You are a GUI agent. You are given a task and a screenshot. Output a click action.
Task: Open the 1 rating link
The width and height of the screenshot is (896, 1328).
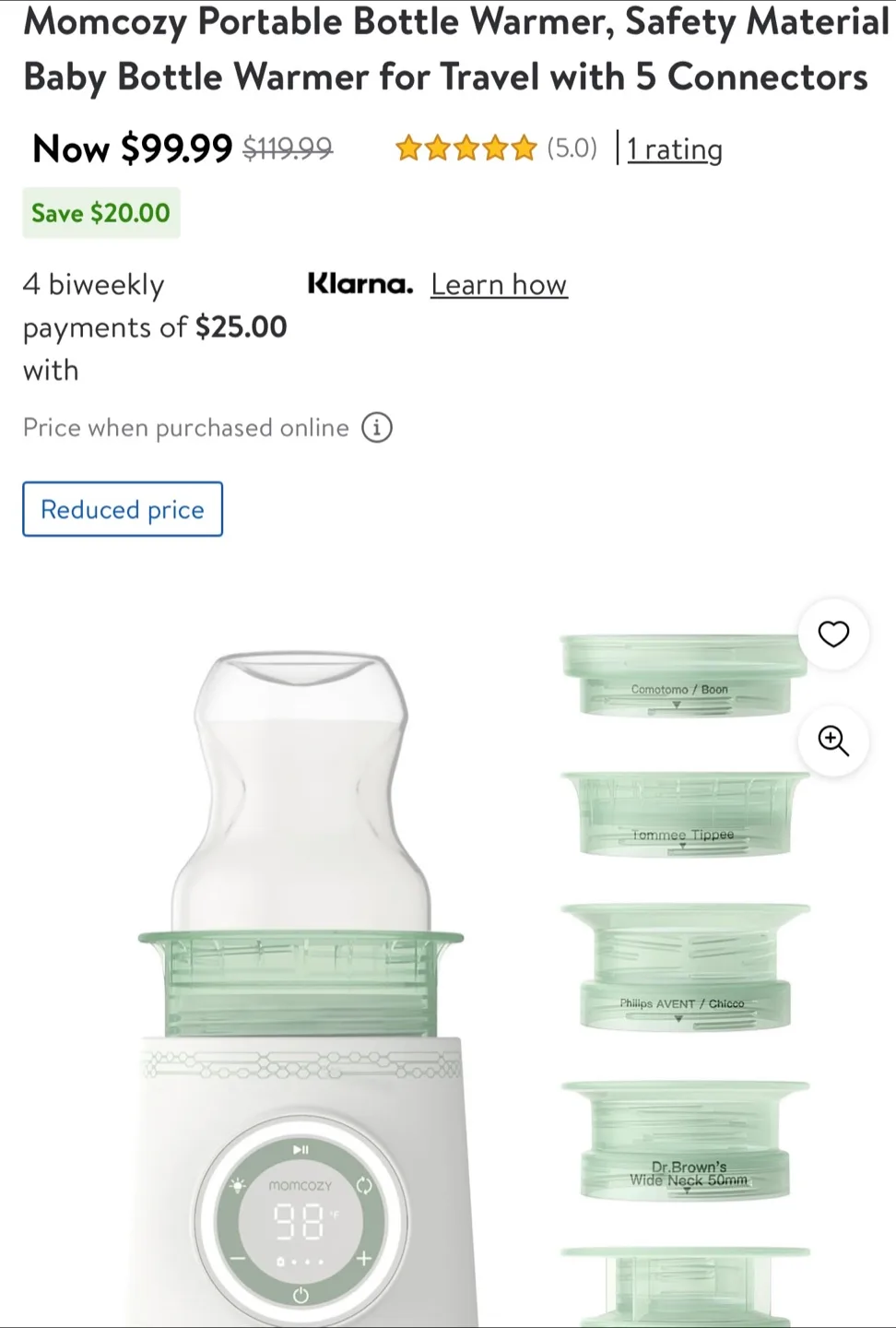[x=675, y=148]
